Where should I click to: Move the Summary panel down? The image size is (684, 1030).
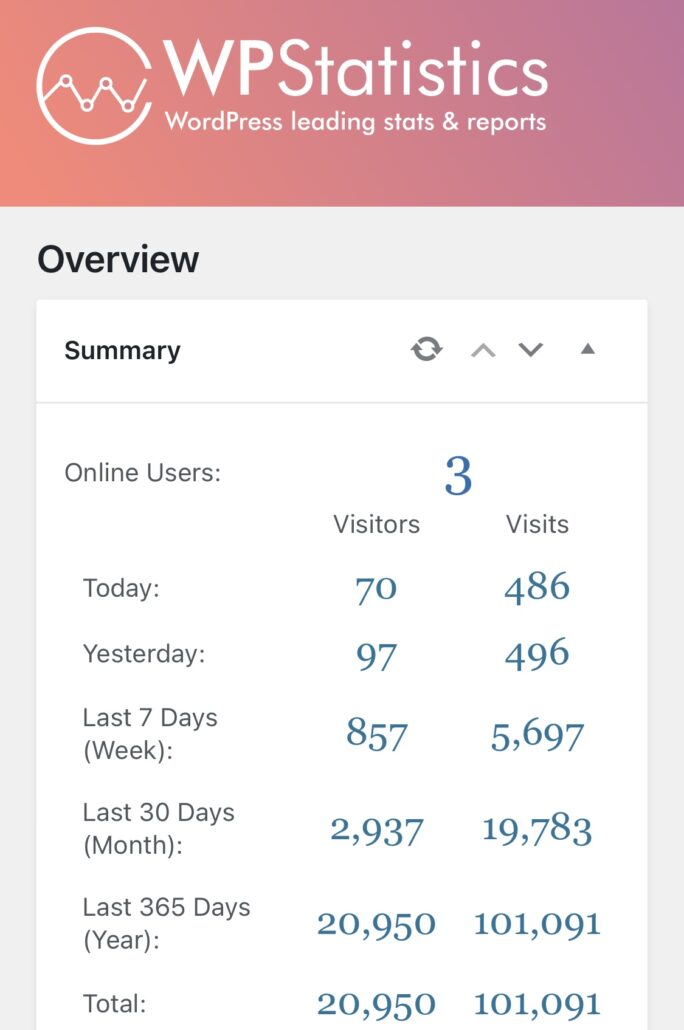(531, 350)
